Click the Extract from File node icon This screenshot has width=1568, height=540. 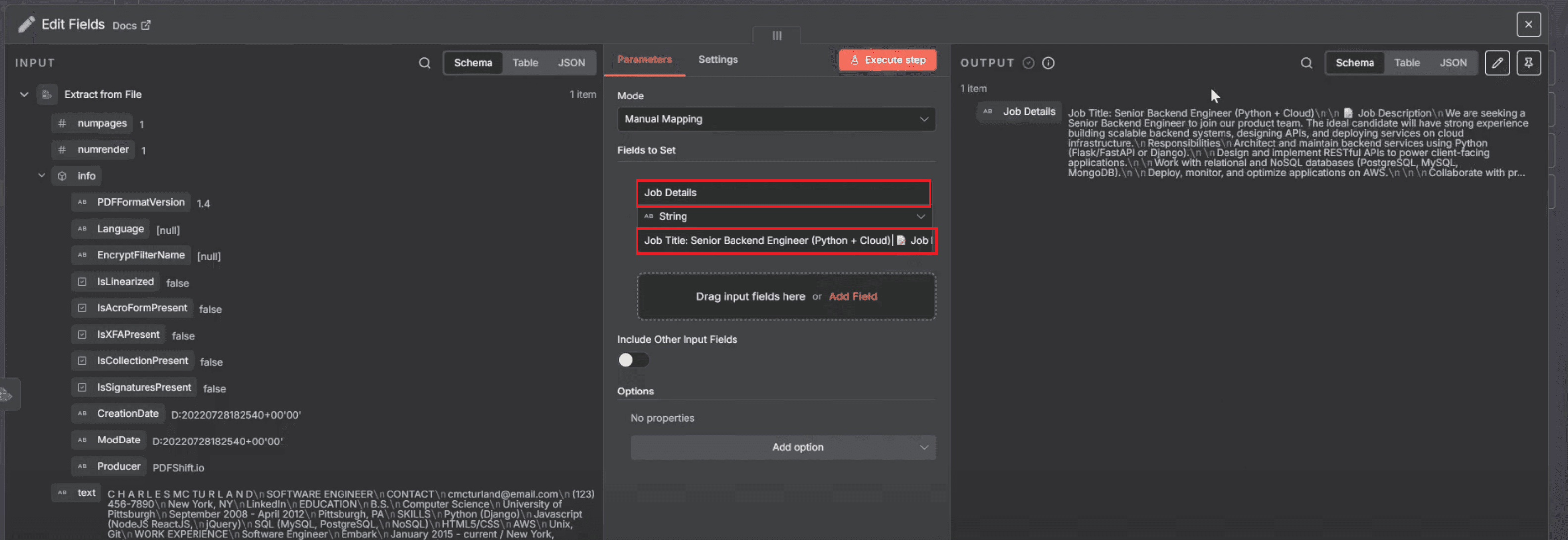pyautogui.click(x=47, y=95)
